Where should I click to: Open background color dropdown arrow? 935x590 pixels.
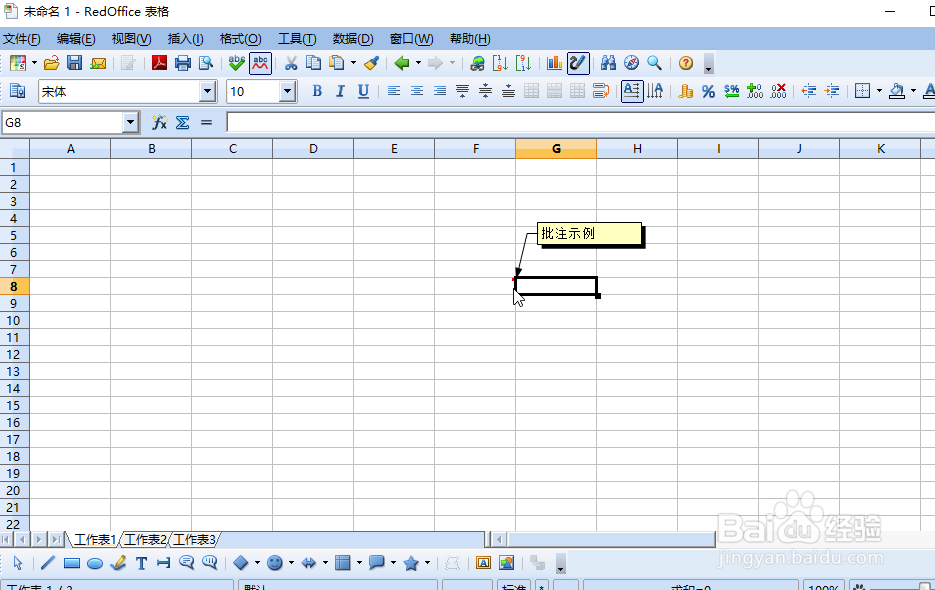(x=913, y=91)
